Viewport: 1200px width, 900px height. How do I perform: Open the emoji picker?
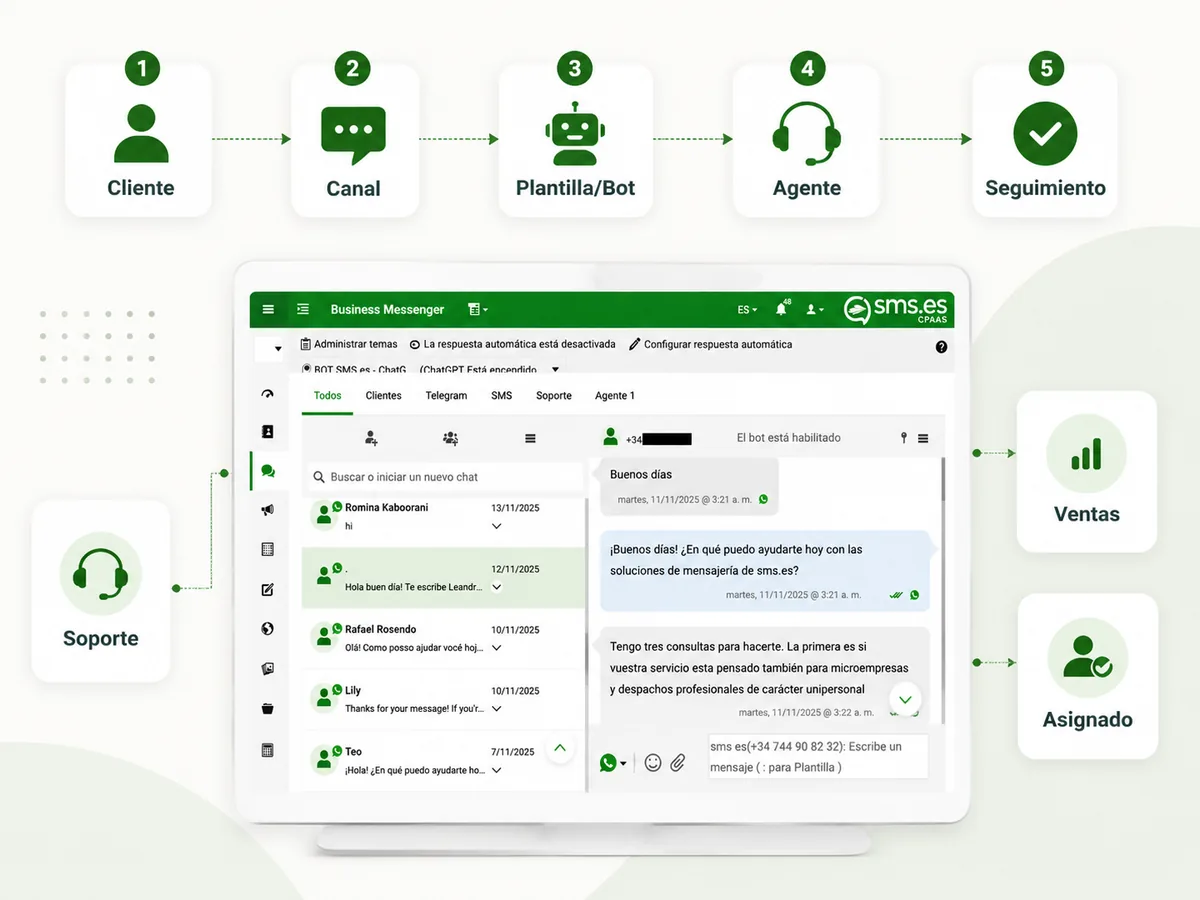[x=653, y=763]
